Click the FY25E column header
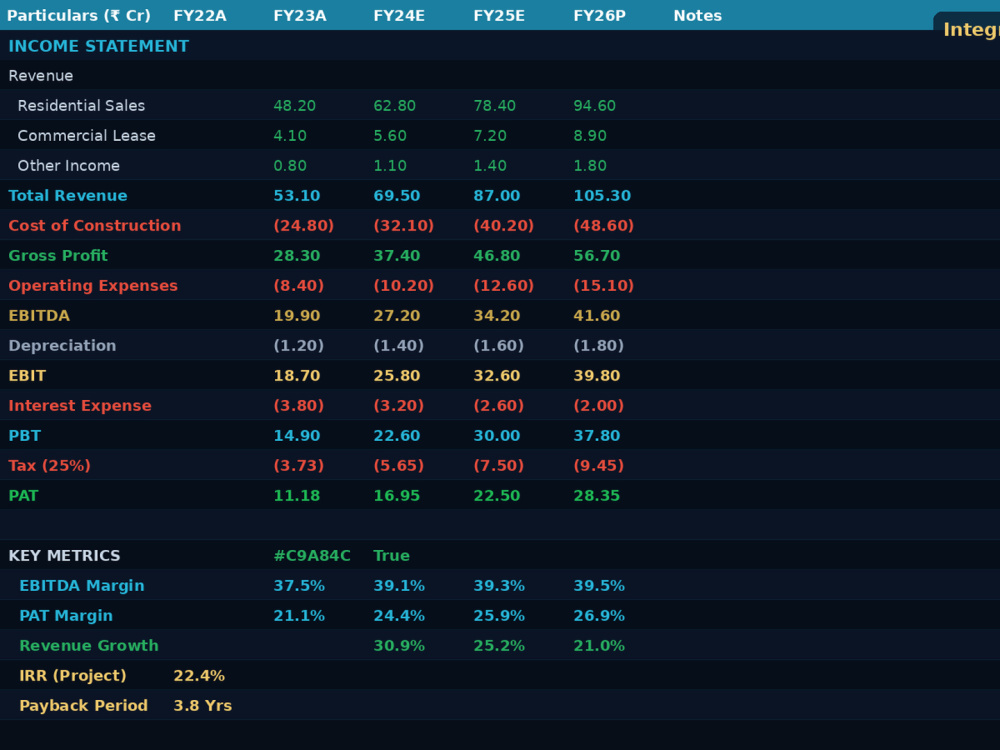Image resolution: width=1000 pixels, height=750 pixels. coord(499,16)
